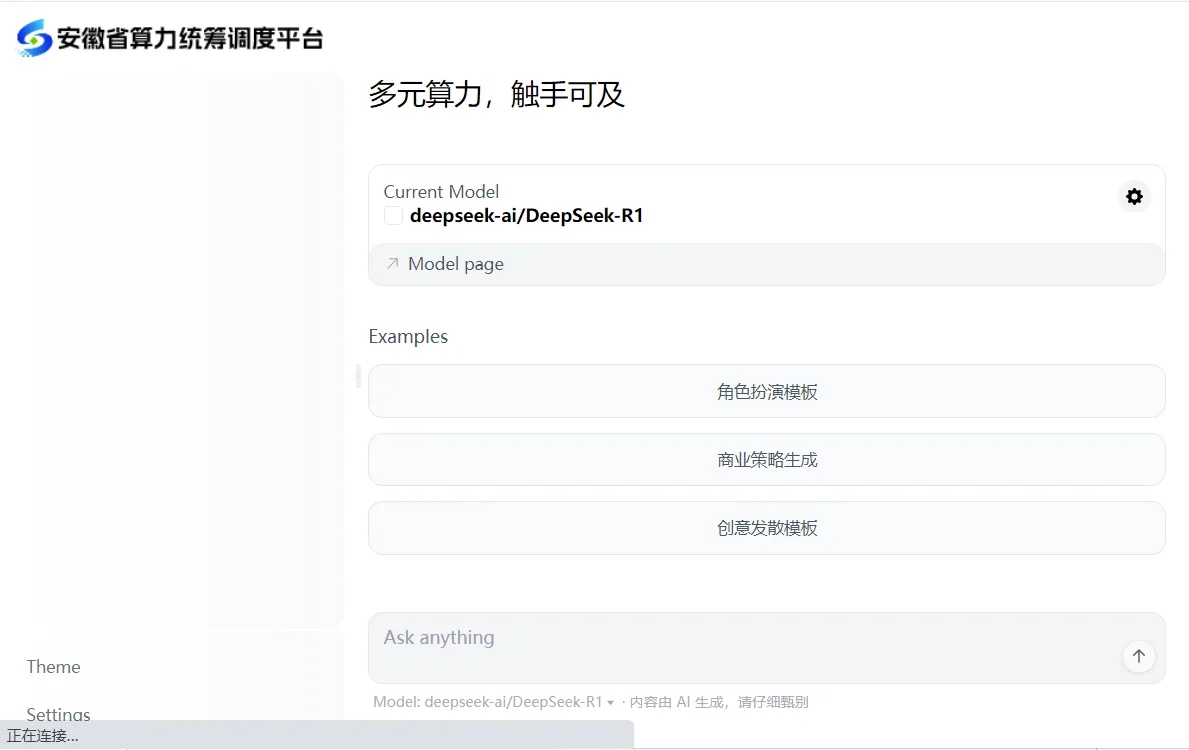Open model settings via the gear icon
Screen dimensions: 1189x750
tap(1134, 197)
